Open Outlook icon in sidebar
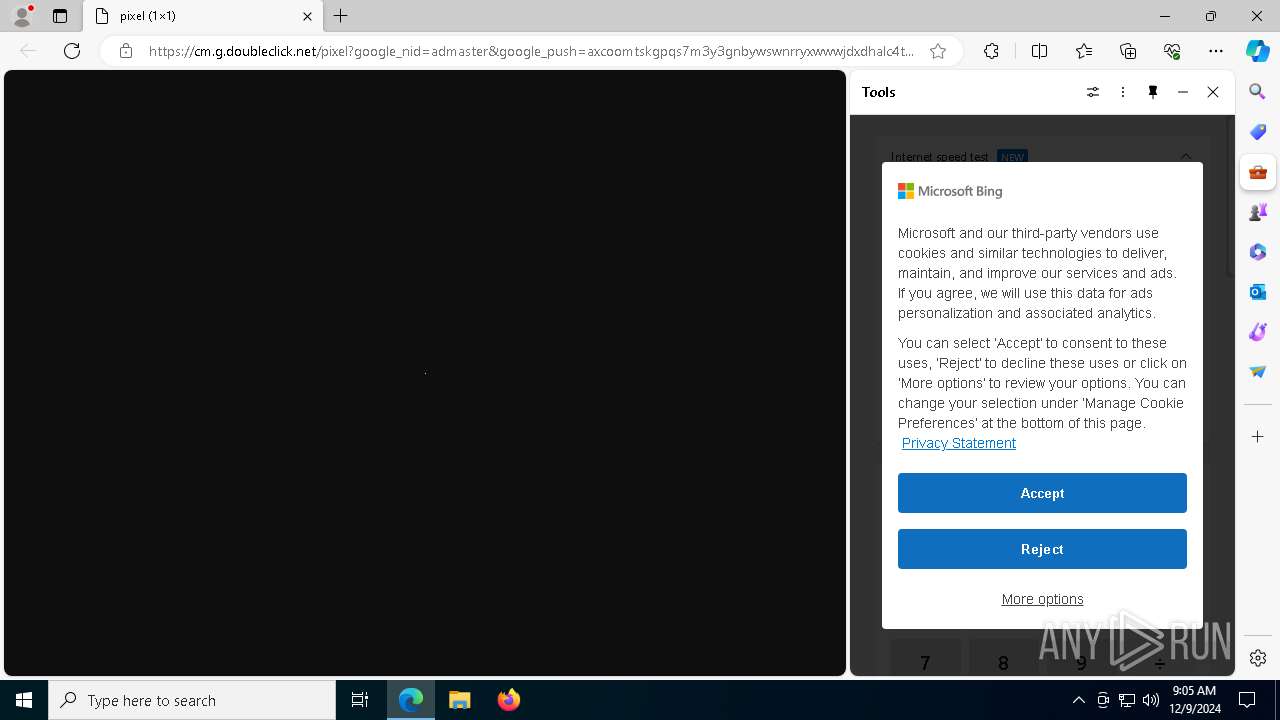The width and height of the screenshot is (1280, 720). pos(1258,292)
